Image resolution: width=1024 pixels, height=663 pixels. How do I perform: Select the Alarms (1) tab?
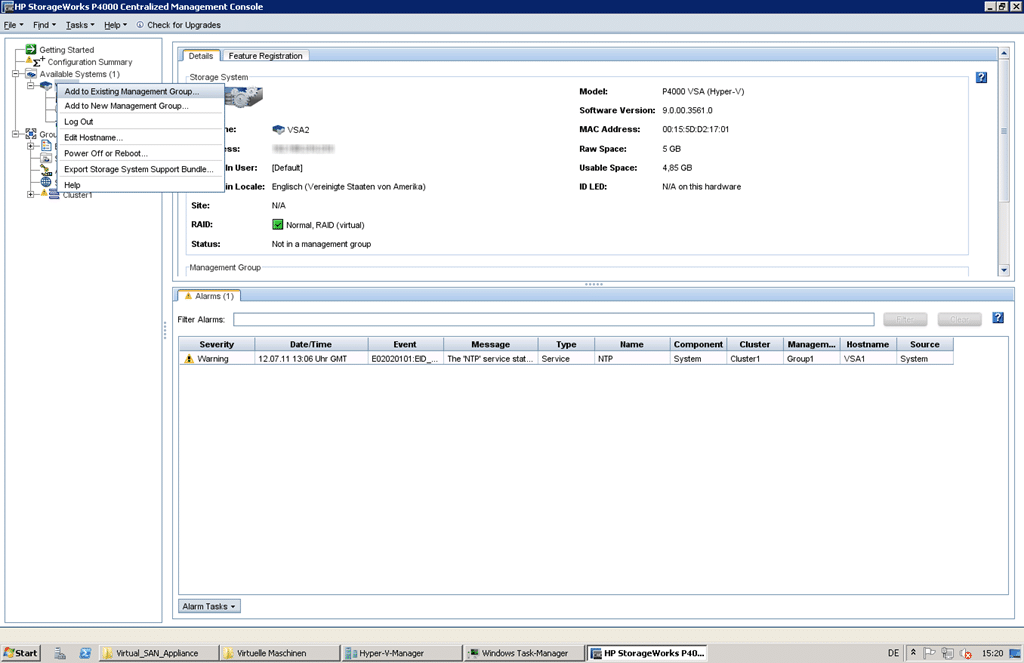pyautogui.click(x=209, y=296)
